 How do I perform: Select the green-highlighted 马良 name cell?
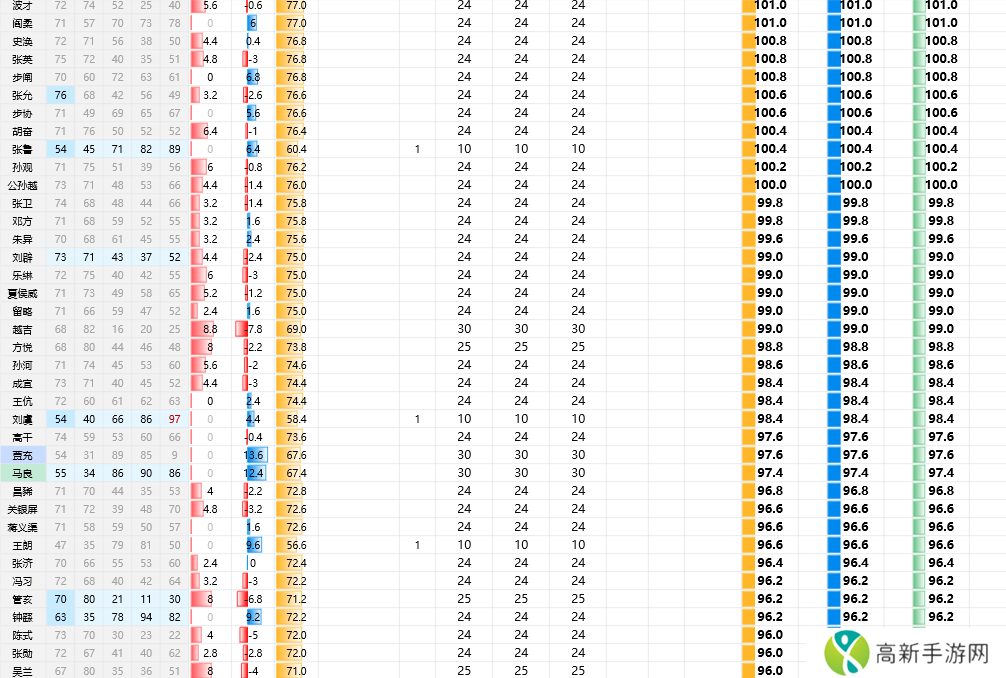tap(22, 473)
